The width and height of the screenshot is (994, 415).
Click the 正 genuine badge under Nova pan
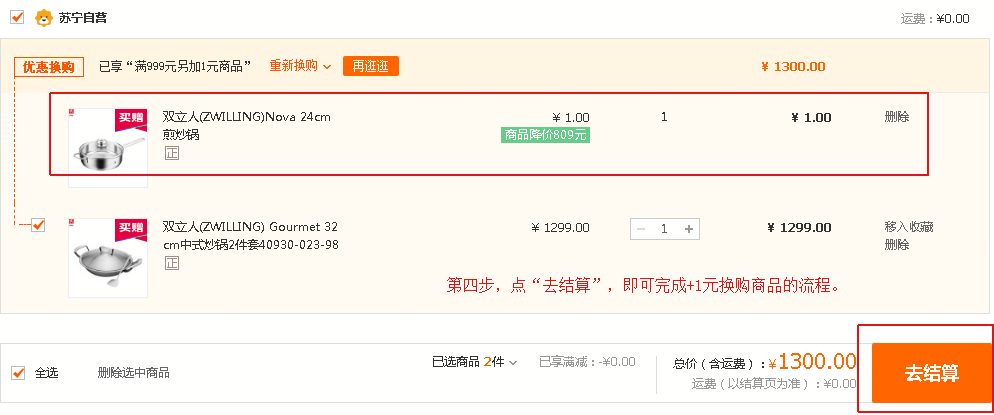click(172, 153)
